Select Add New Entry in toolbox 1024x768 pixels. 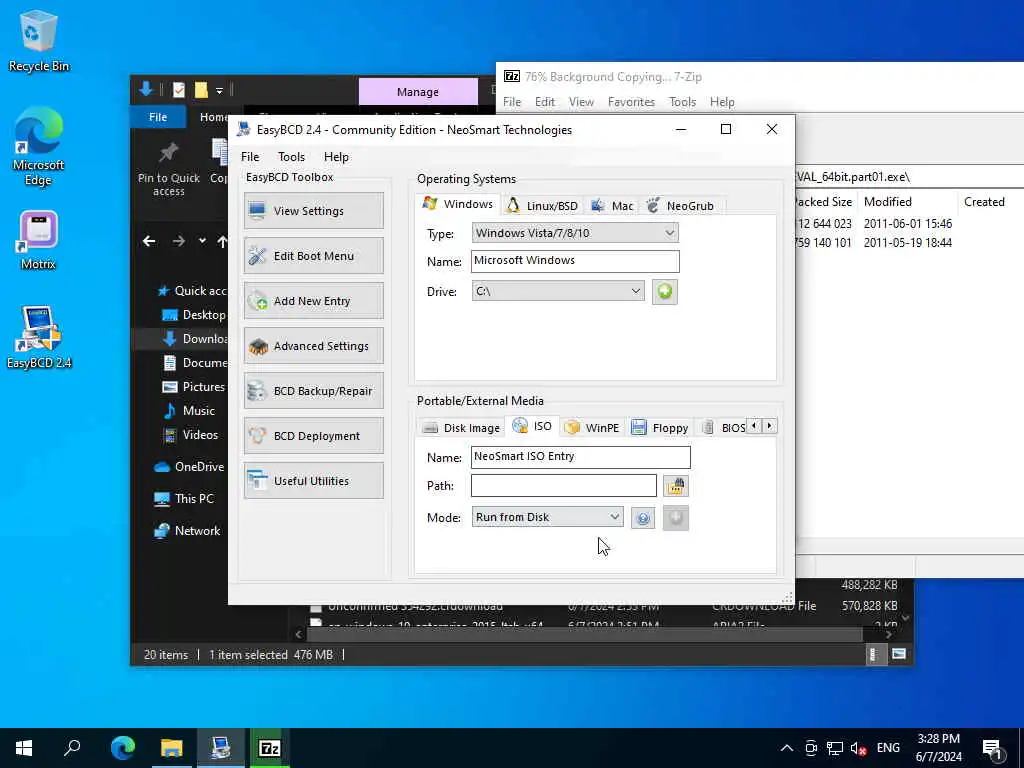tap(313, 301)
